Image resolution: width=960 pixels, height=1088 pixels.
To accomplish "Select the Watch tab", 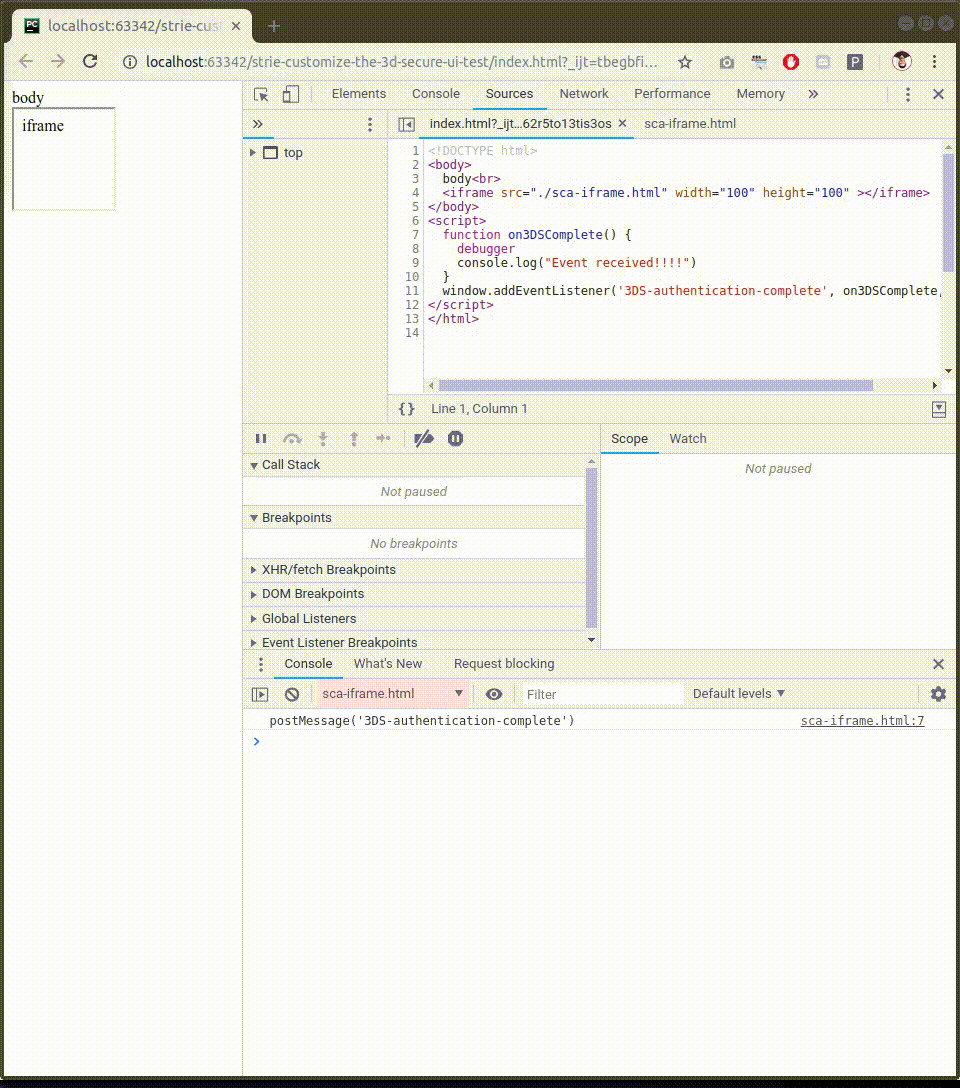I will click(687, 439).
